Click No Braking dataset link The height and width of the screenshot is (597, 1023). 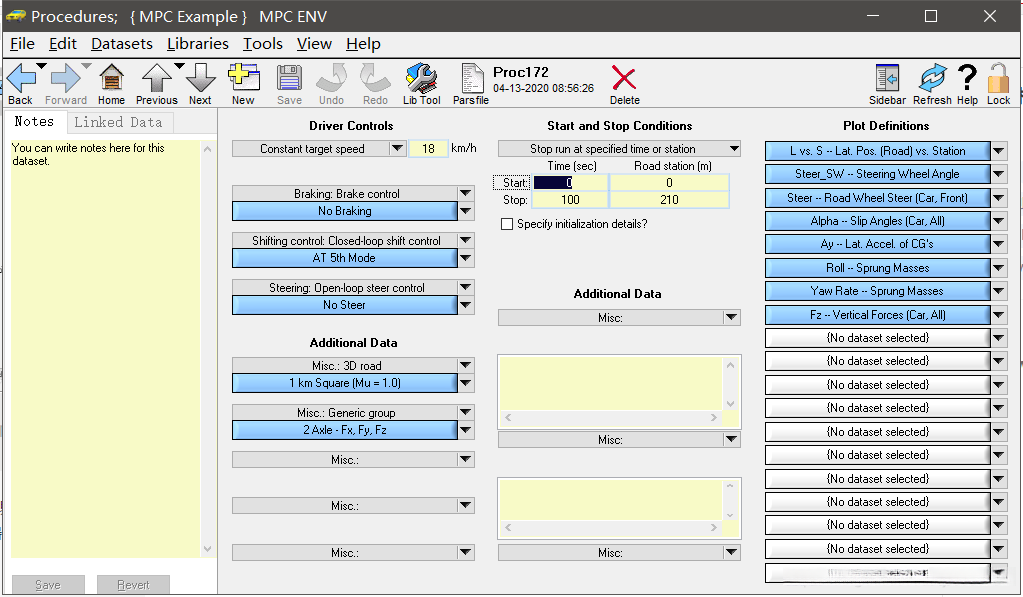click(344, 211)
